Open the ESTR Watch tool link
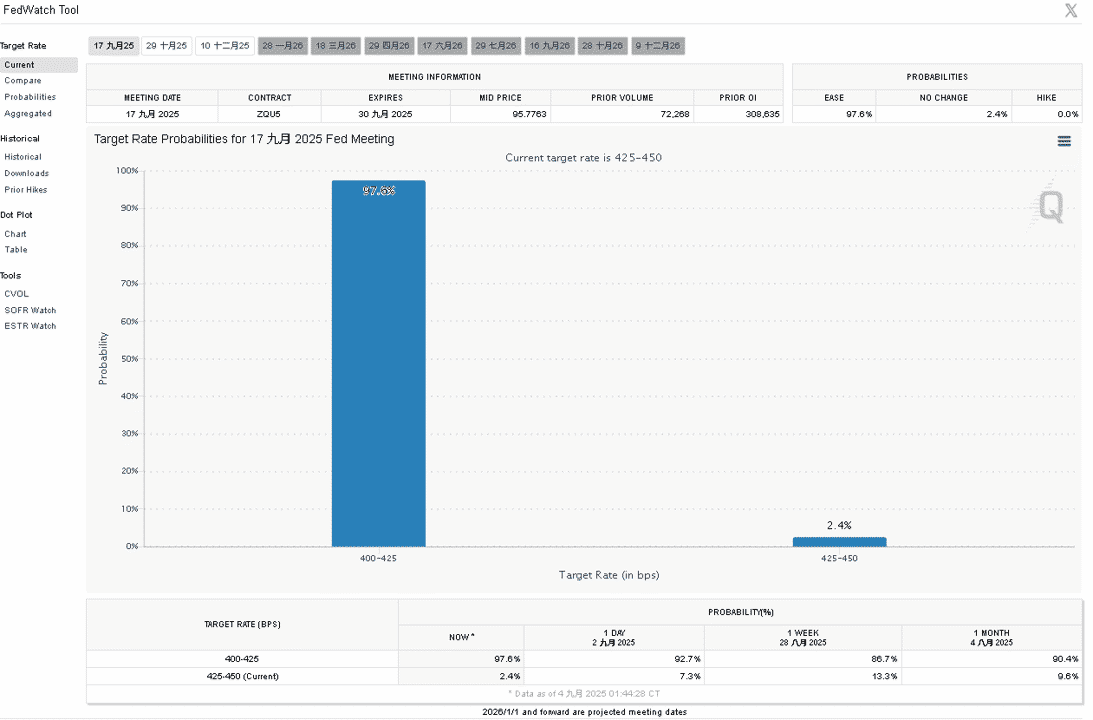Viewport: 1093px width, 720px height. (30, 326)
